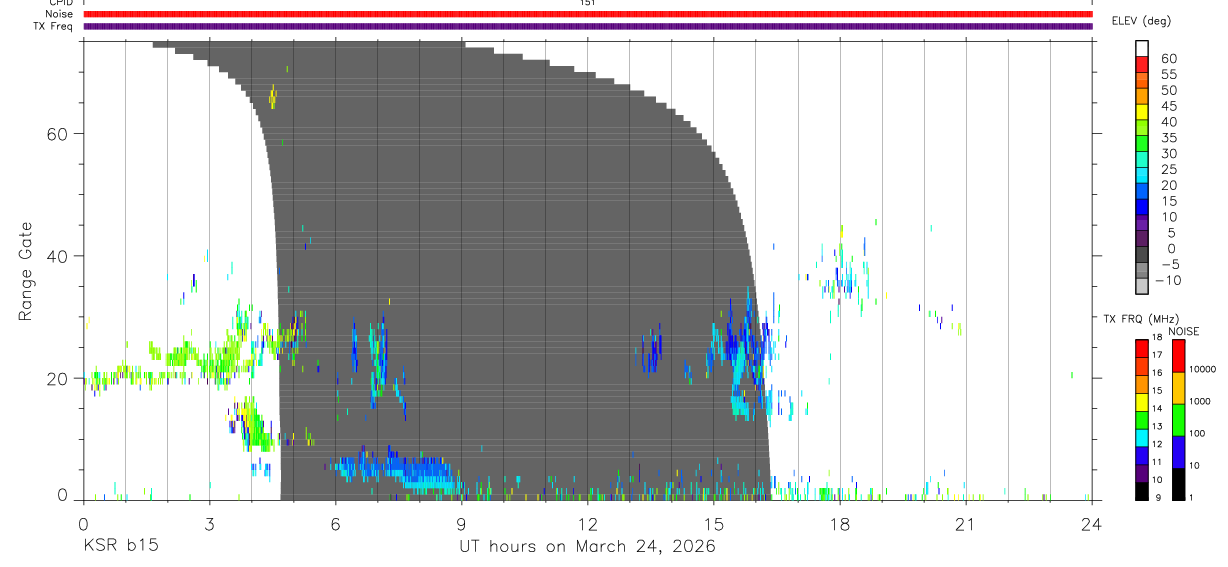1228x567 pixels.
Task: Click the '−5' value on the ELEV scale
Action: [x=1169, y=265]
